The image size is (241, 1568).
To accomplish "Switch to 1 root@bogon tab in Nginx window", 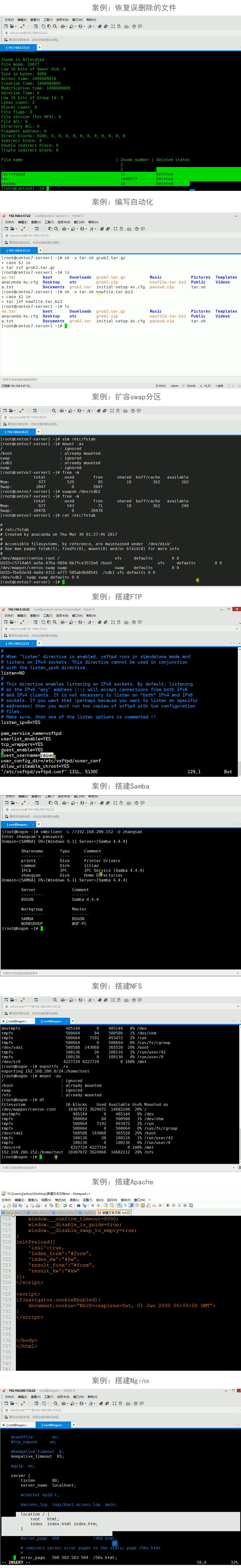I will point(18,1425).
